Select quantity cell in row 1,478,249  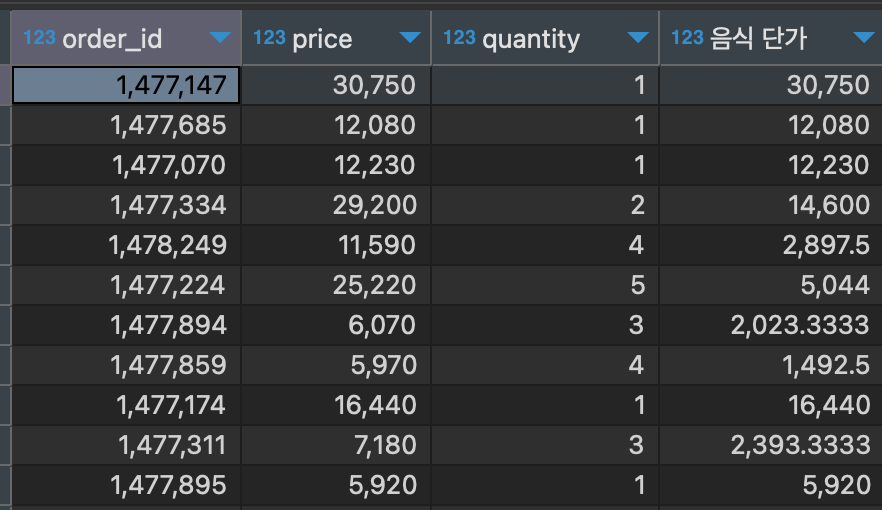pyautogui.click(x=545, y=245)
